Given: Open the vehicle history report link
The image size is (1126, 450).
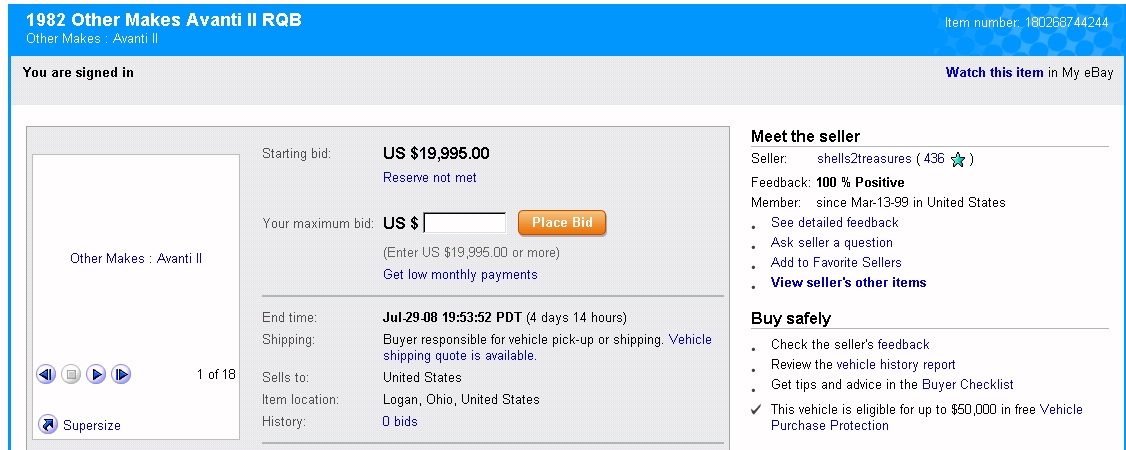Looking at the screenshot, I should (x=896, y=365).
